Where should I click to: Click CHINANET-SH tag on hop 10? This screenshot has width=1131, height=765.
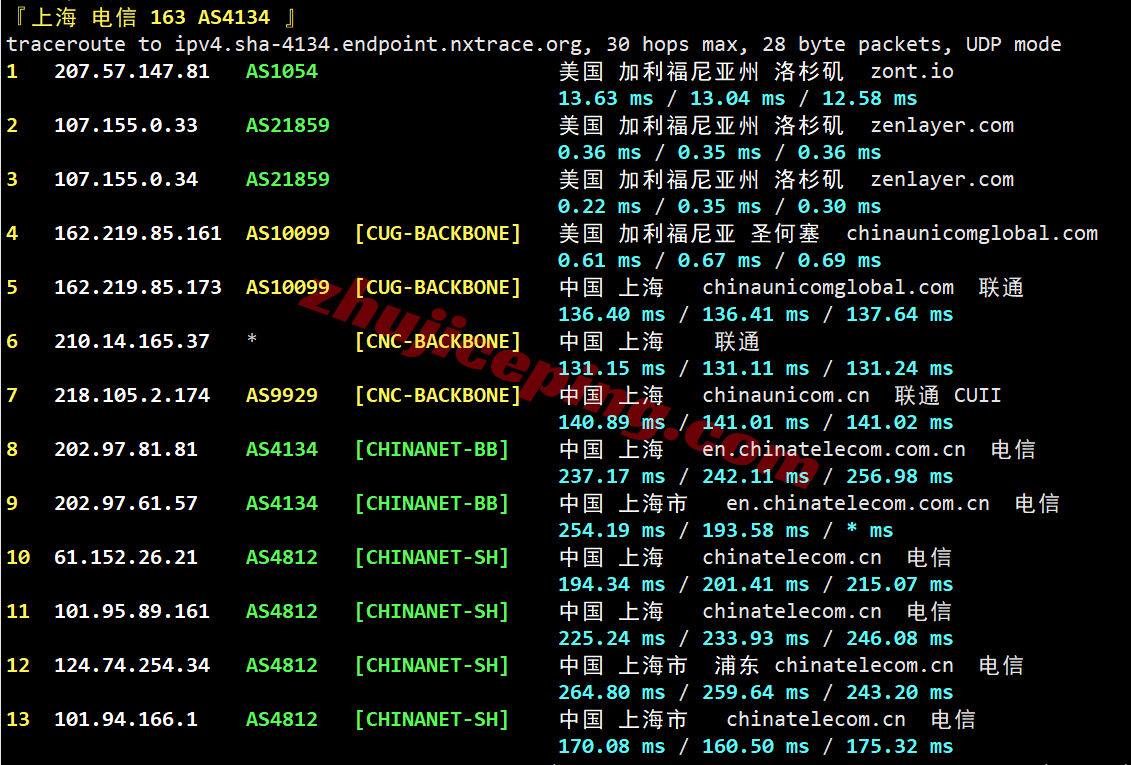pos(432,558)
